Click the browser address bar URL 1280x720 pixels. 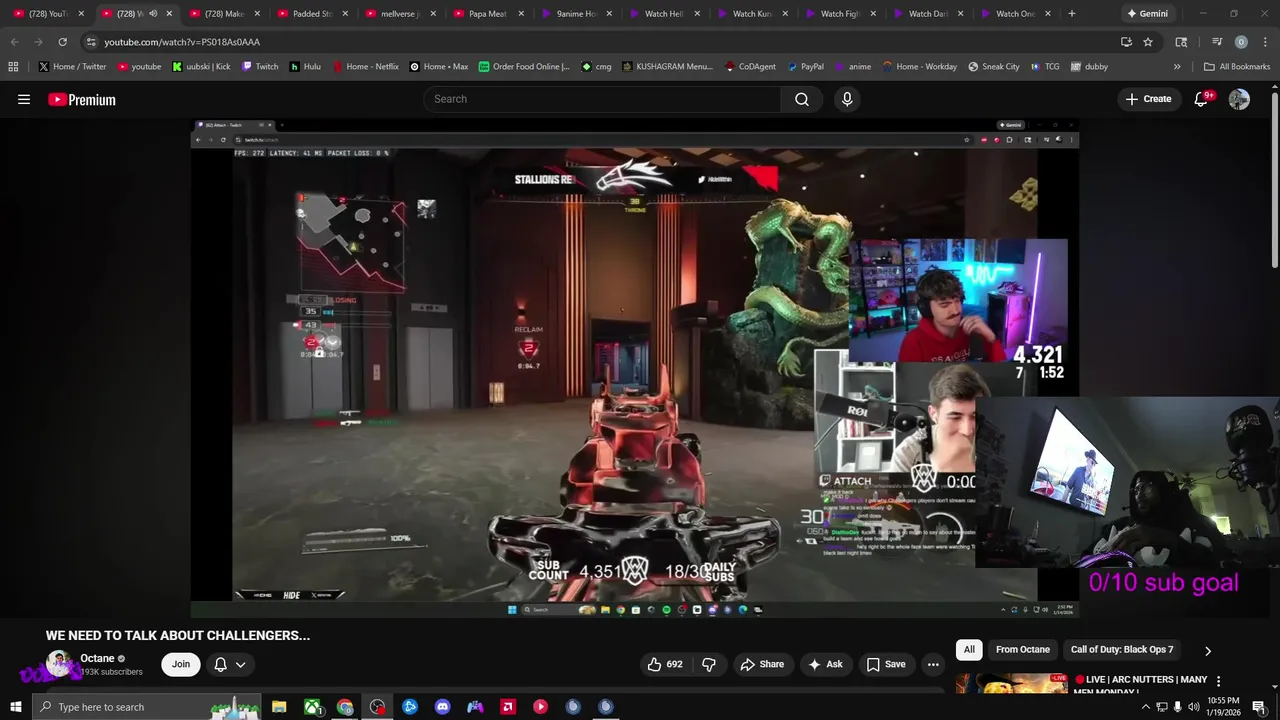pos(182,42)
